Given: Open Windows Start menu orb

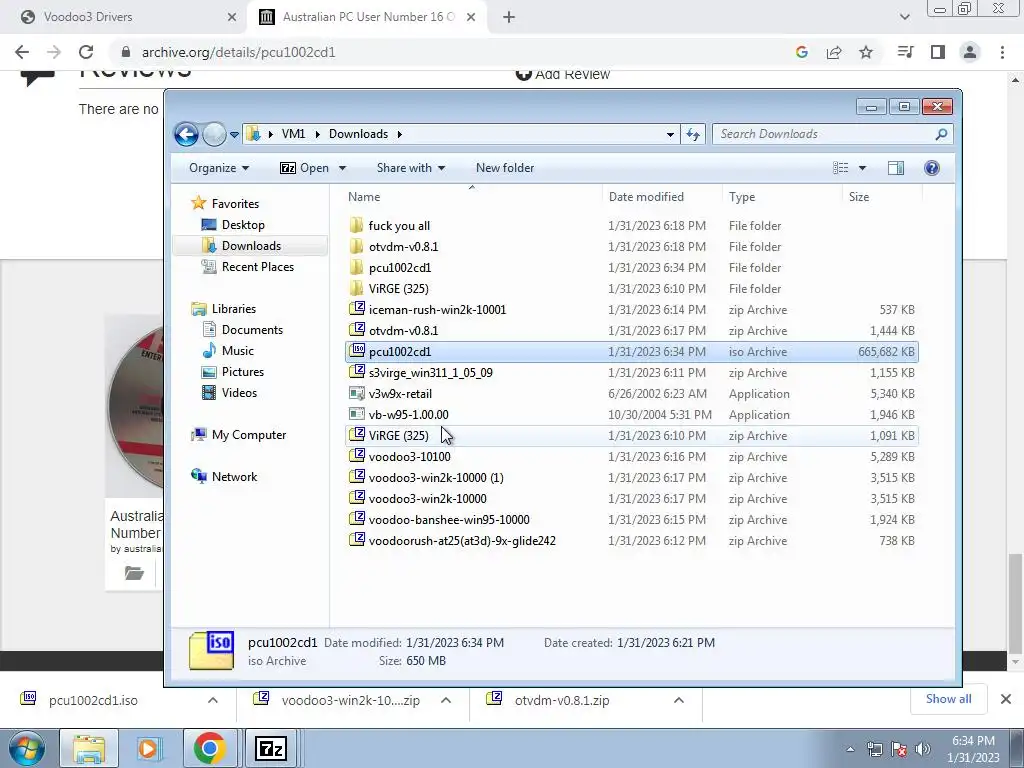Looking at the screenshot, I should 27,748.
